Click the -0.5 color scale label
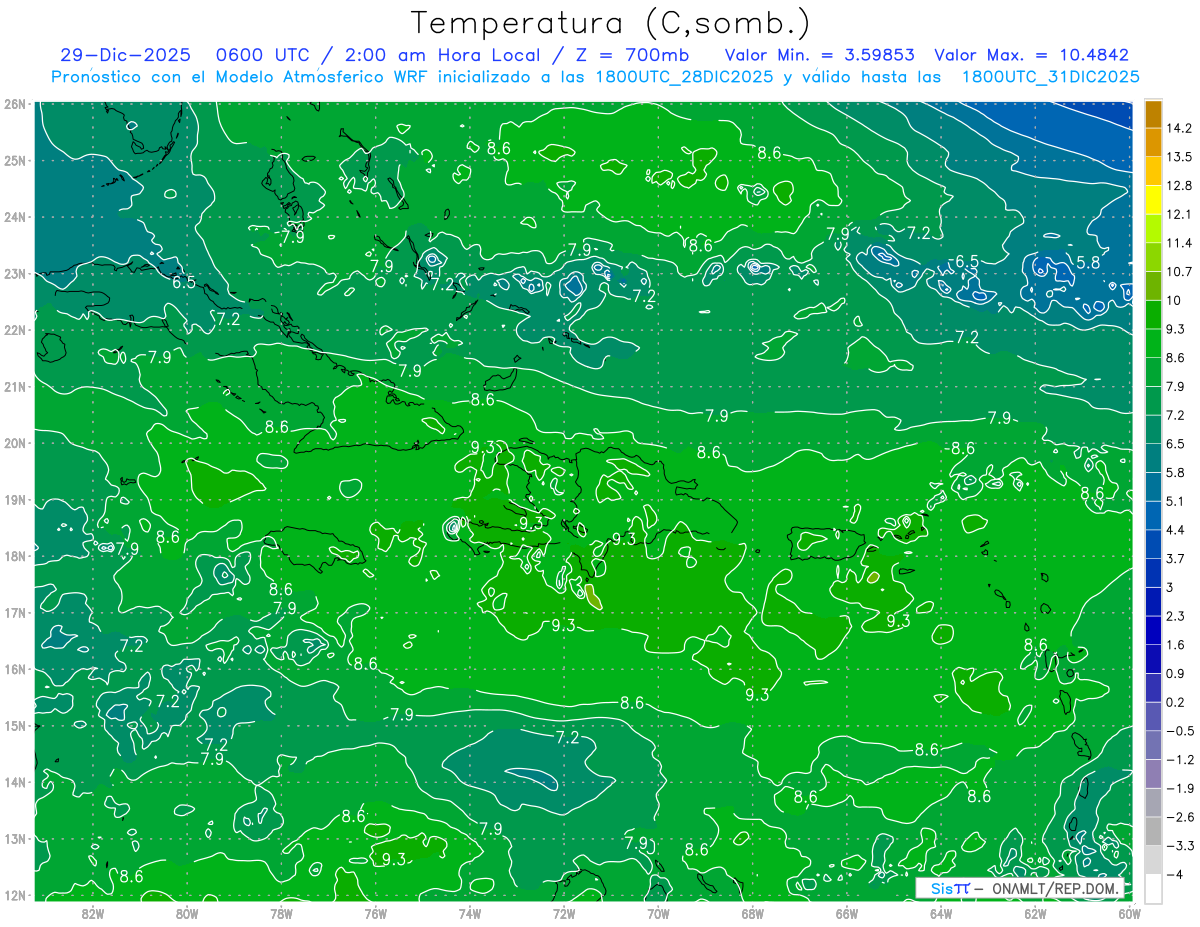1200x927 pixels. pyautogui.click(x=1178, y=731)
